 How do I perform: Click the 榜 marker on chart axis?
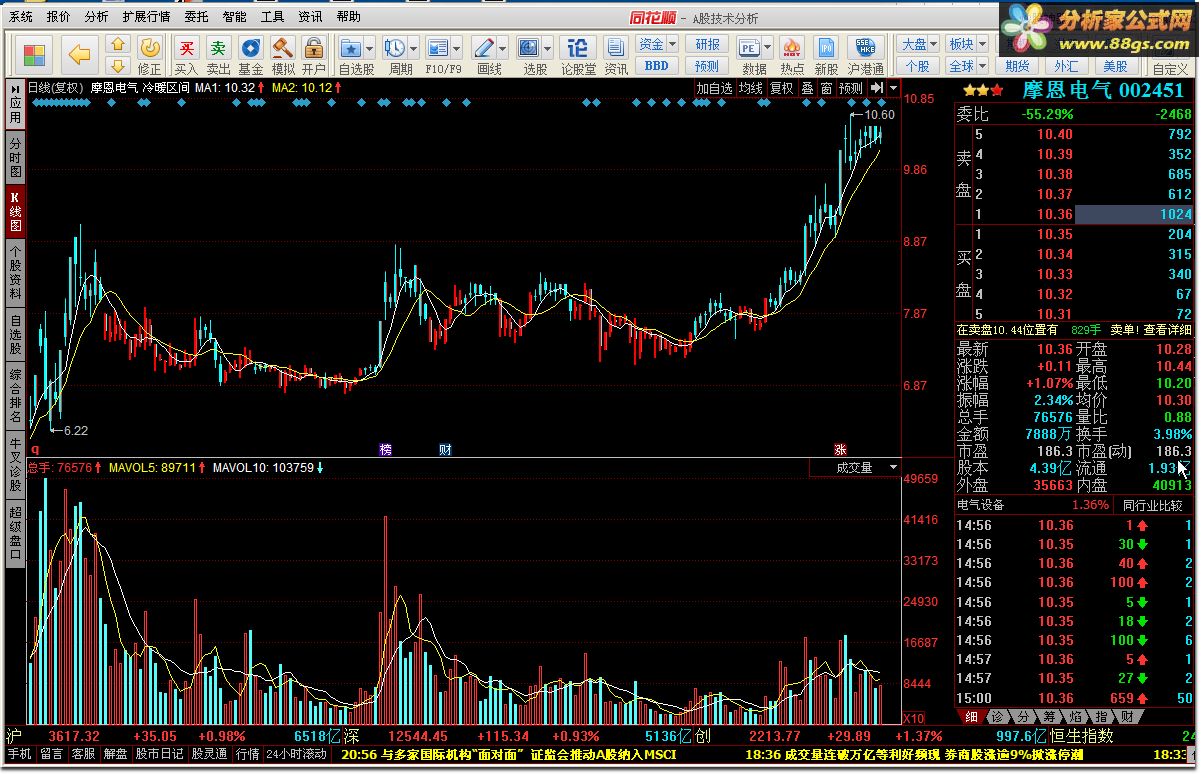point(386,450)
